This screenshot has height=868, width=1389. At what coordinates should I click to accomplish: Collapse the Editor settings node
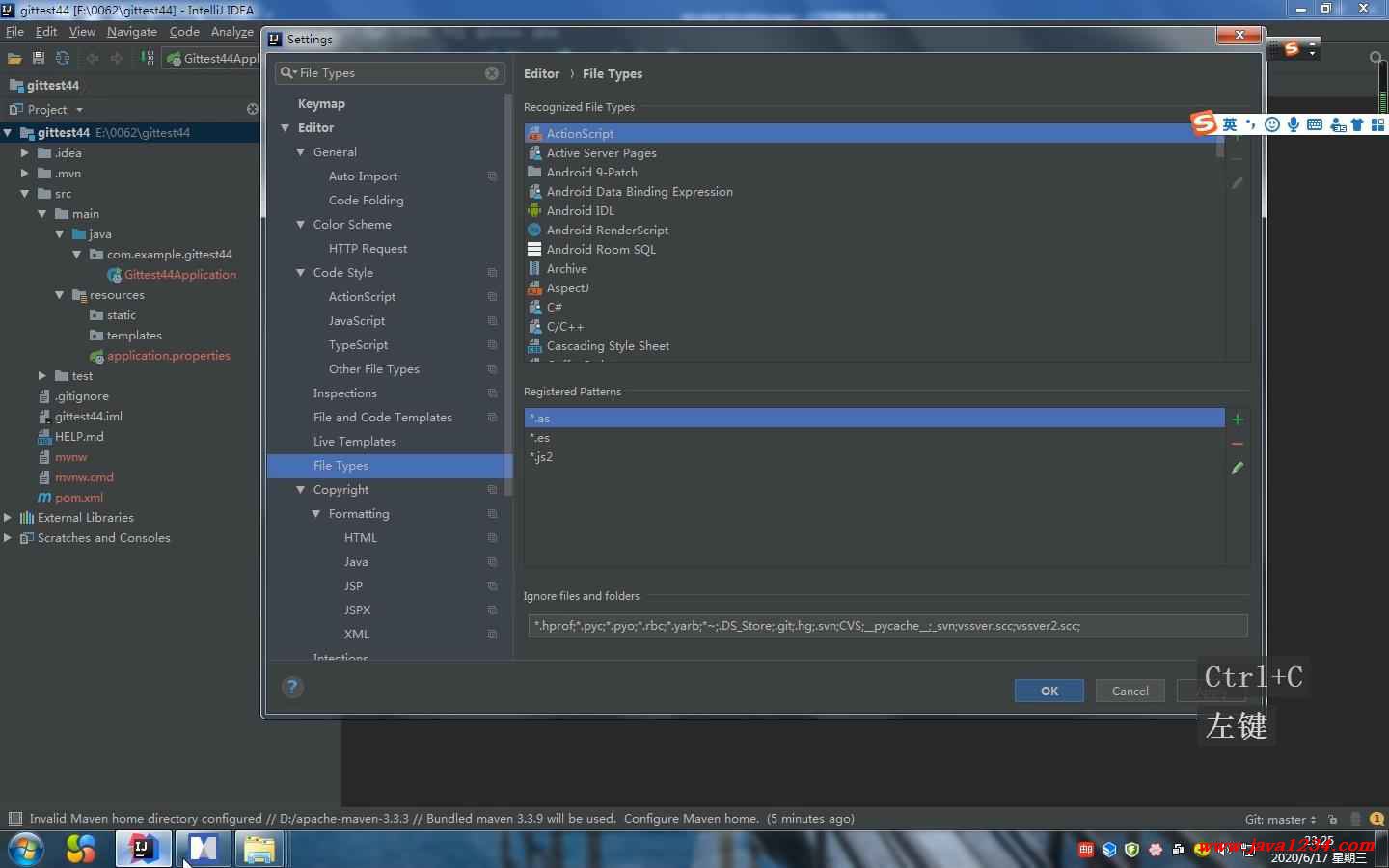click(x=286, y=128)
